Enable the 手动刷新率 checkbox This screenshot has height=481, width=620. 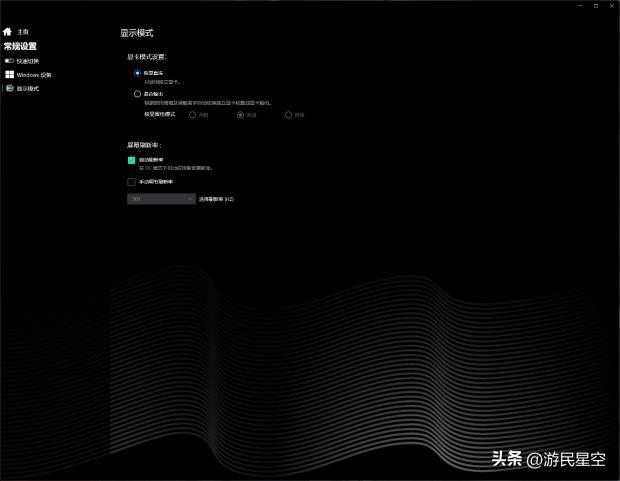pyautogui.click(x=131, y=182)
